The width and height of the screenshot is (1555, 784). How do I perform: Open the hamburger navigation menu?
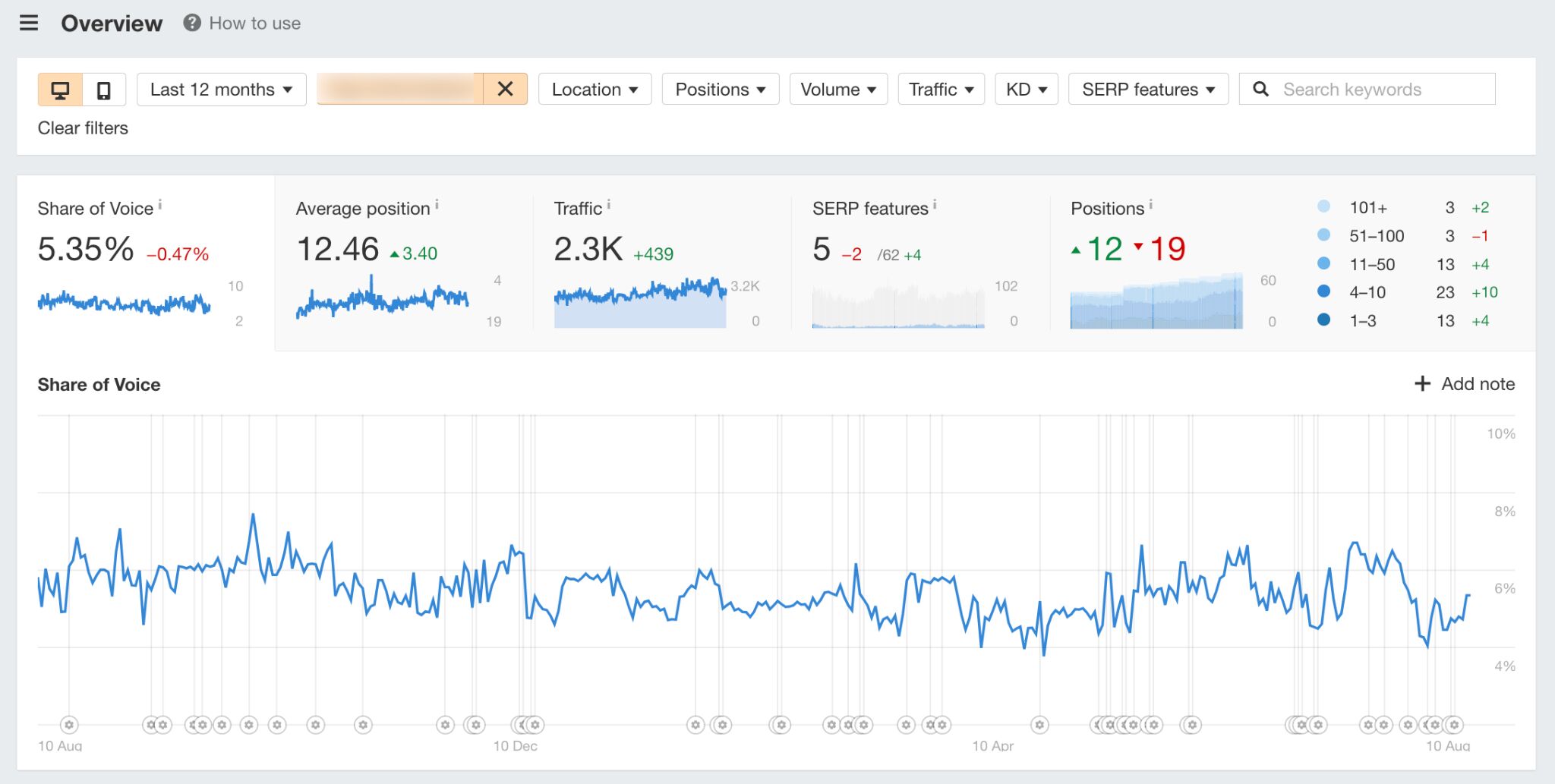(29, 23)
